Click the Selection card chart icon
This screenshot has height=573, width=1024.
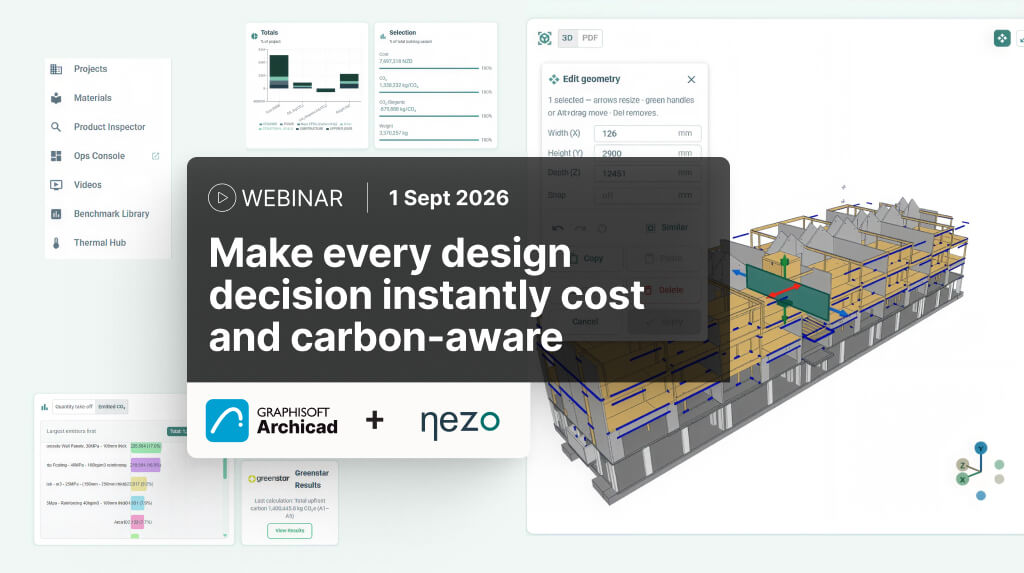[x=383, y=36]
